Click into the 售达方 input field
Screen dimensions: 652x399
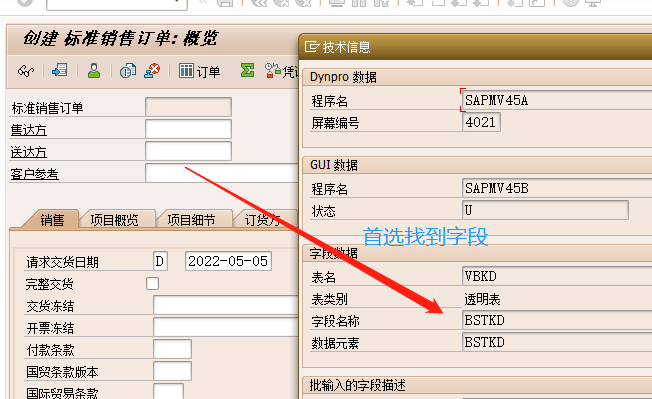tap(188, 129)
